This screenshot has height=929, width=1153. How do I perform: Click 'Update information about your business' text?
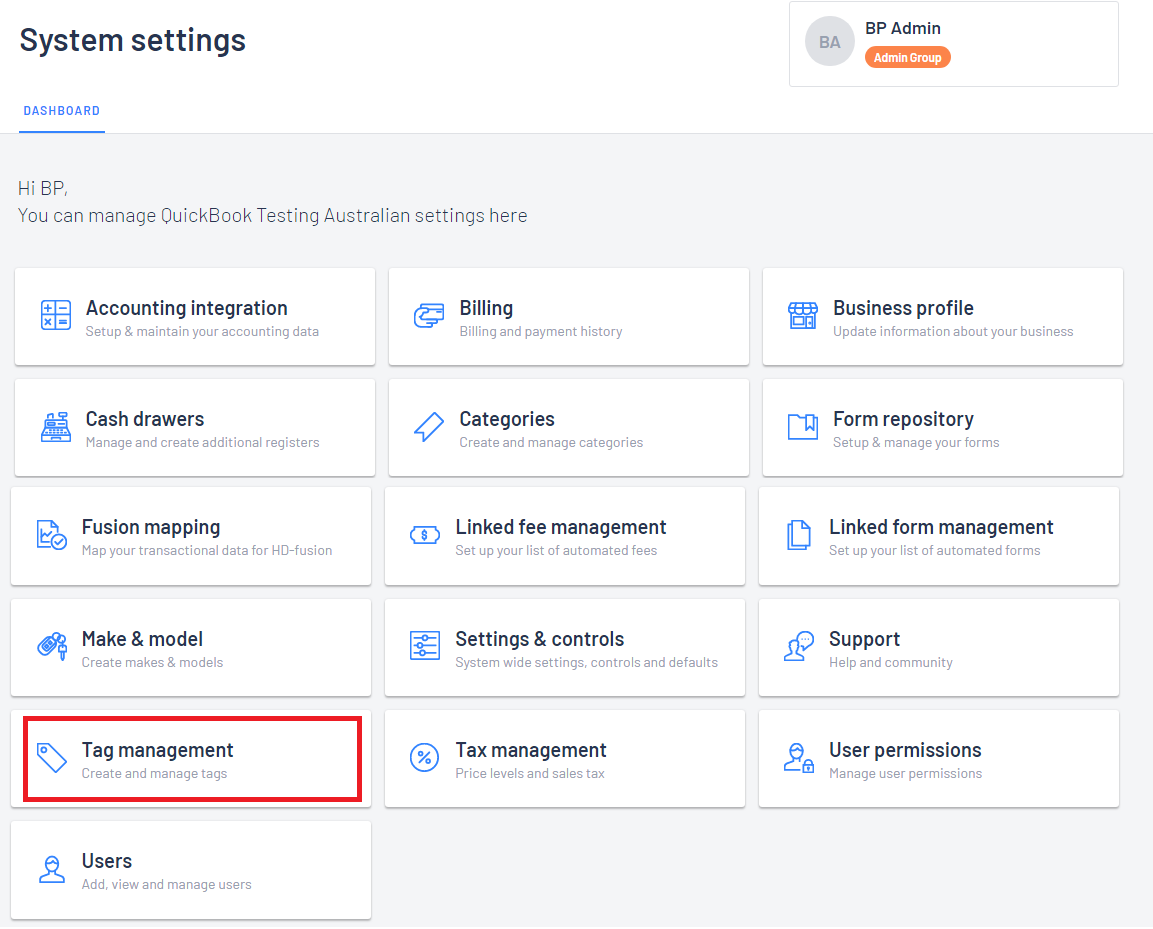[953, 332]
